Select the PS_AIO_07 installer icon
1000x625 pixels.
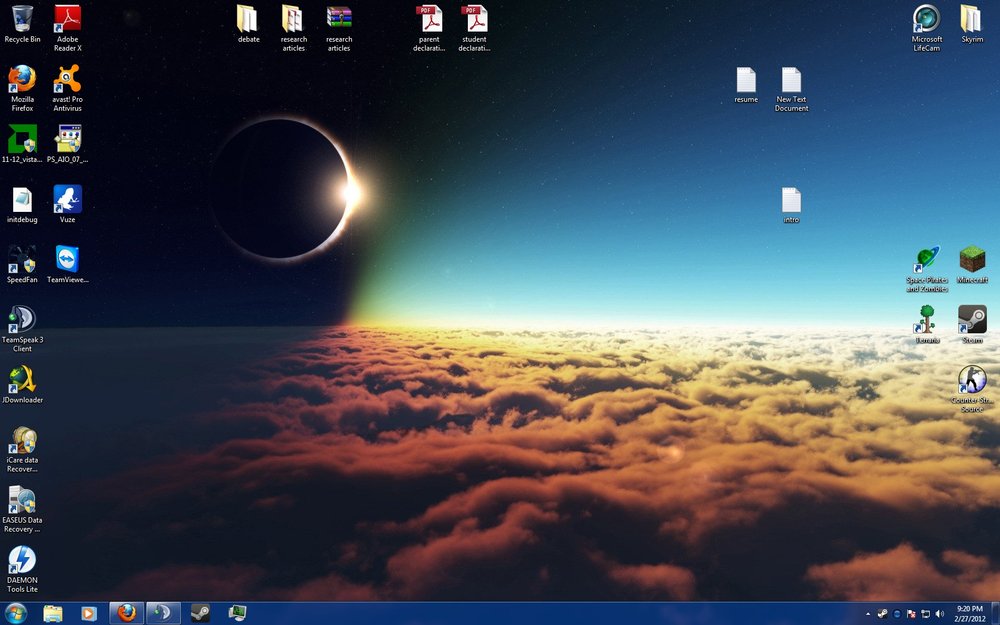(x=68, y=143)
